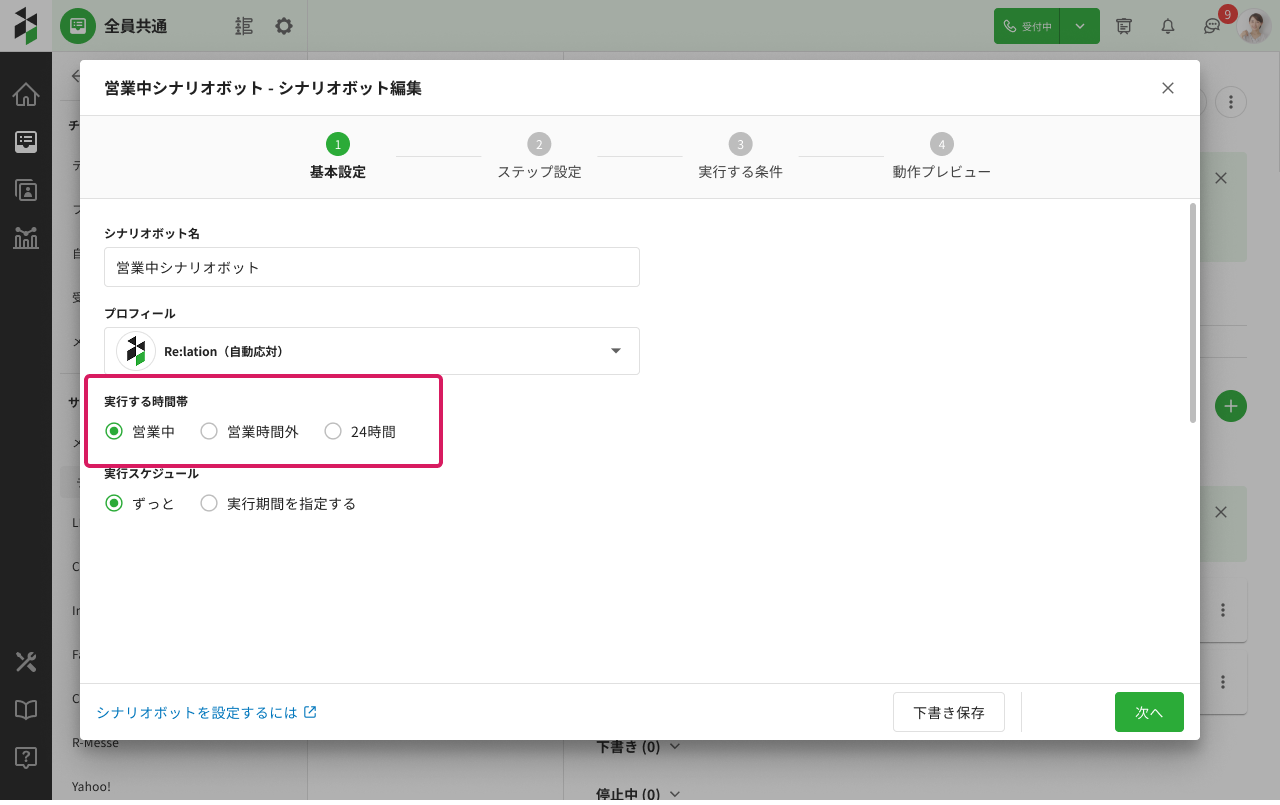Open the contacts address book sidebar icon

point(26,190)
